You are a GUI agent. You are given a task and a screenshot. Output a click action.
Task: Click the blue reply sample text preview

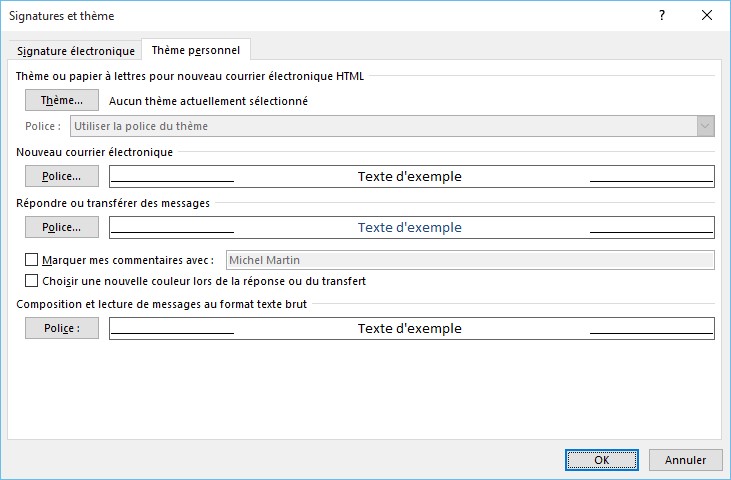coord(411,227)
